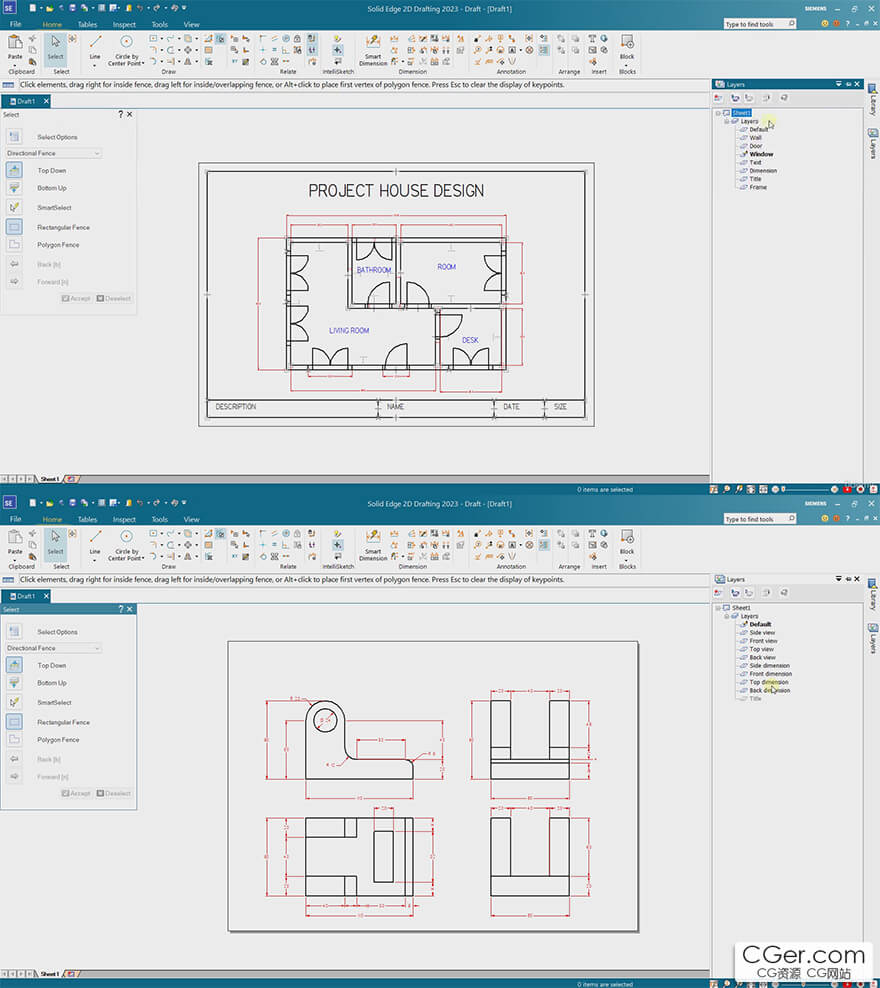Click the Redo arrow in the bottom window title bar
This screenshot has width=880, height=988.
tap(156, 503)
